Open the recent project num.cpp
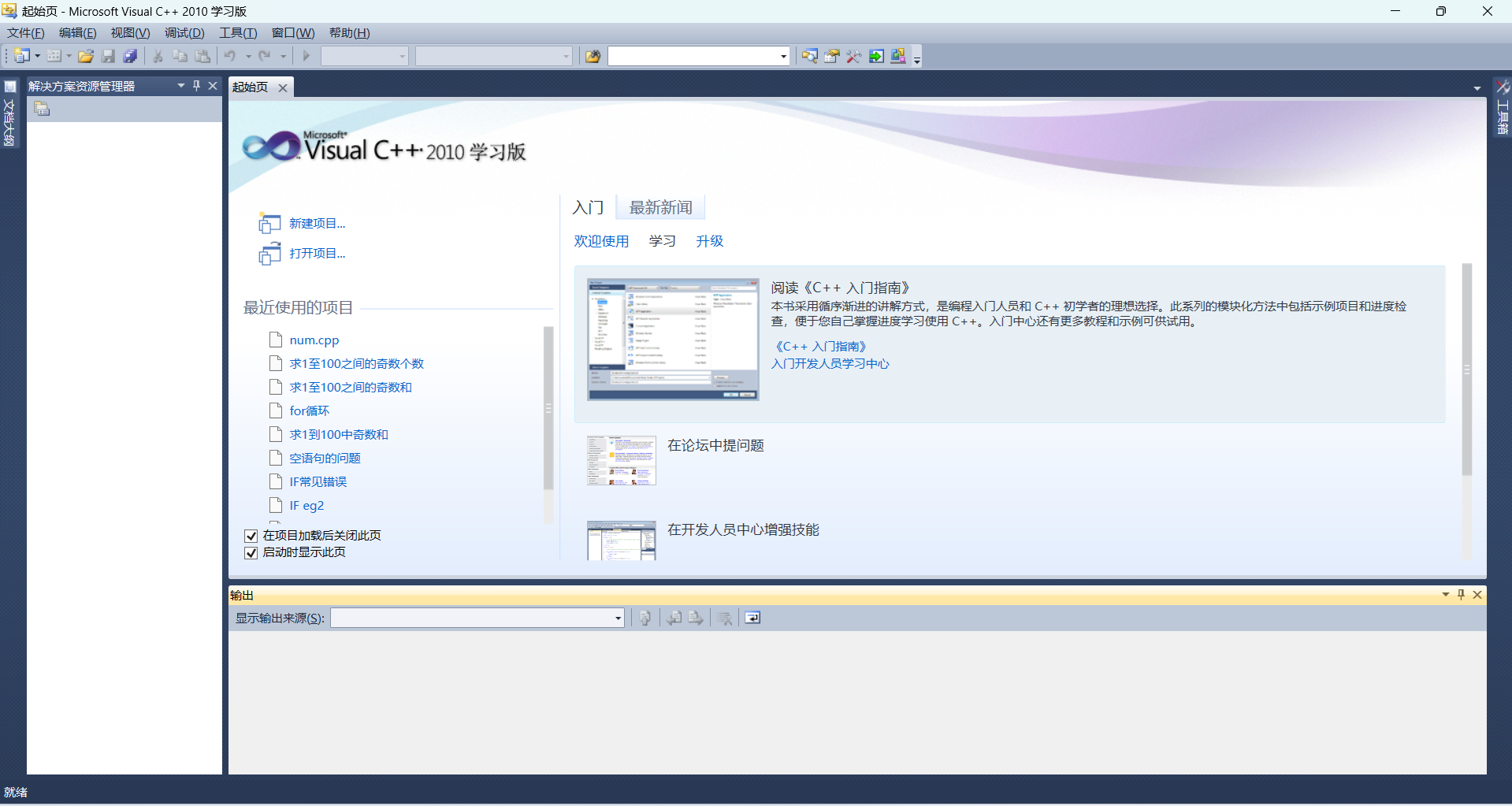 click(314, 340)
